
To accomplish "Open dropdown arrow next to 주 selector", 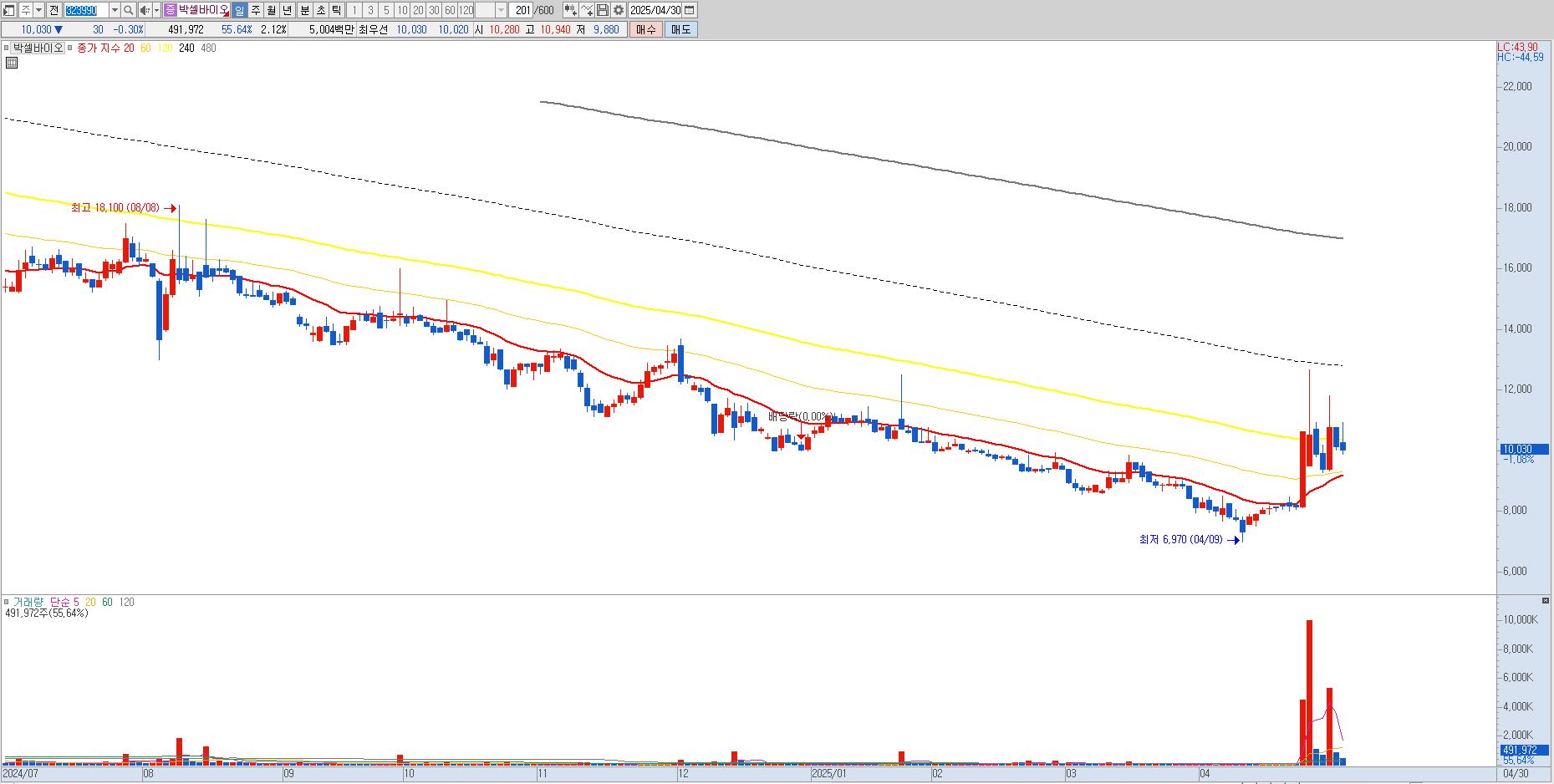I will tap(38, 10).
